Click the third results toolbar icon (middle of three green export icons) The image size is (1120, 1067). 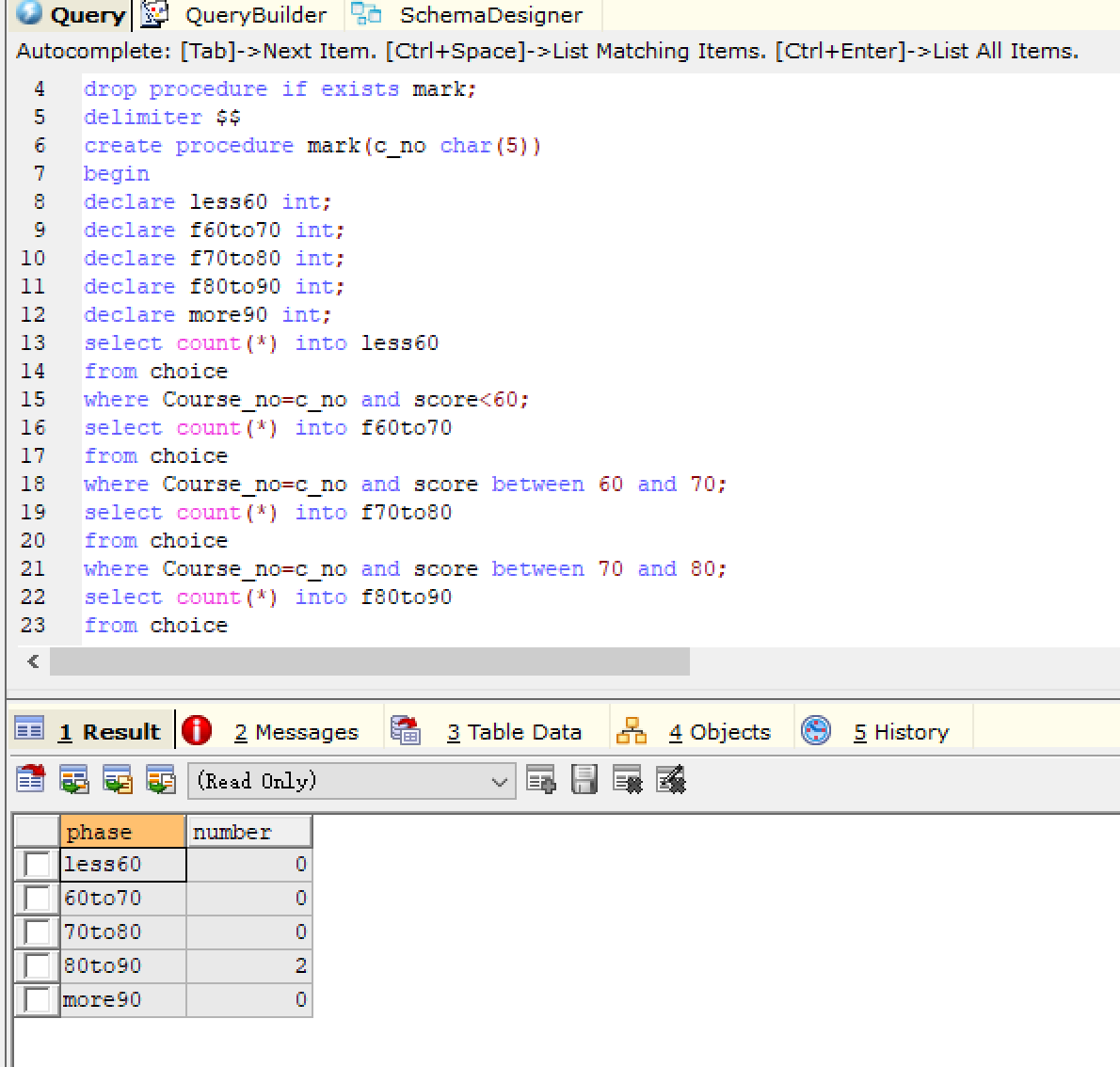[x=118, y=779]
